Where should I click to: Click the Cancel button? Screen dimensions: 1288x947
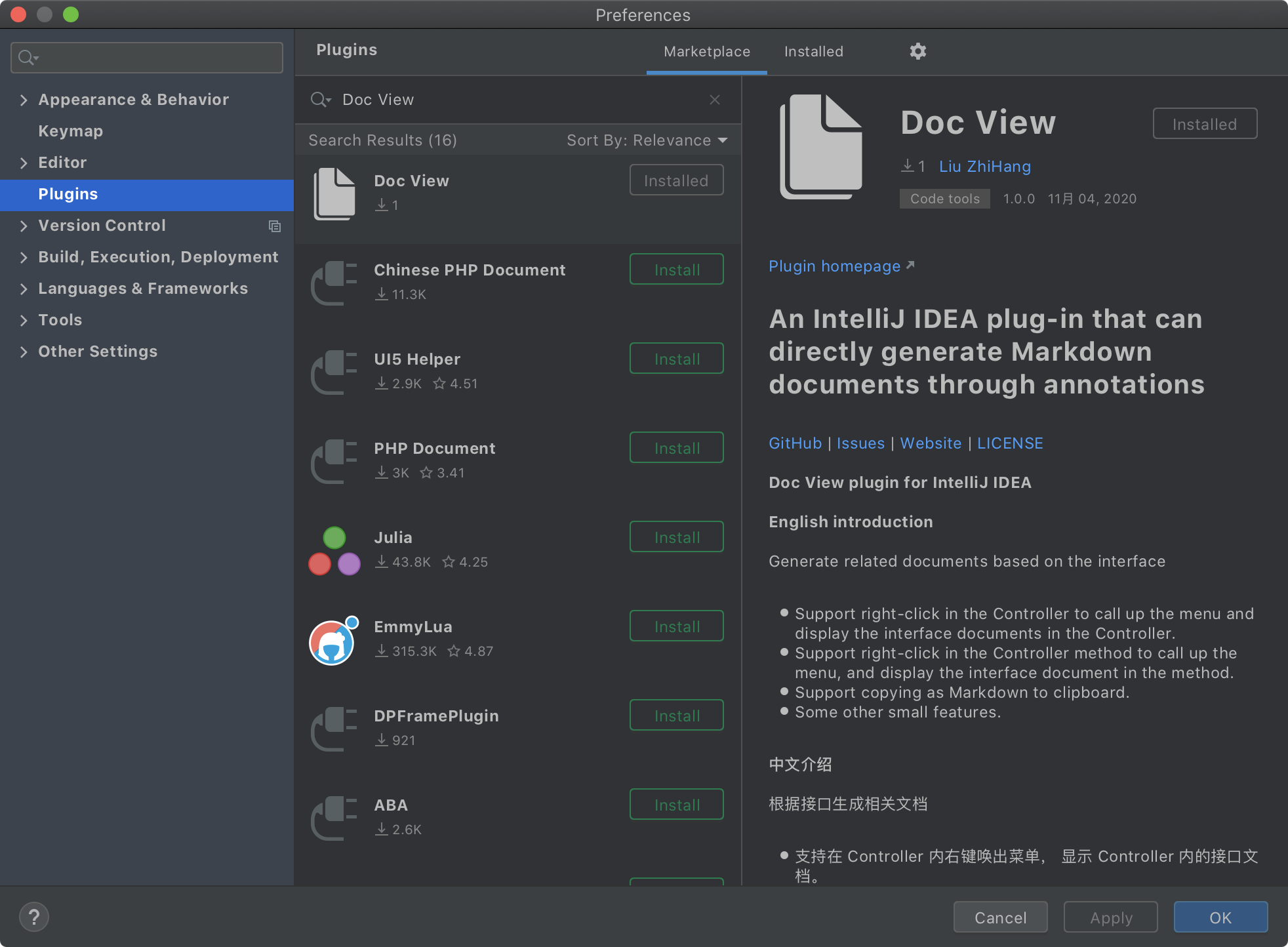tap(1001, 917)
